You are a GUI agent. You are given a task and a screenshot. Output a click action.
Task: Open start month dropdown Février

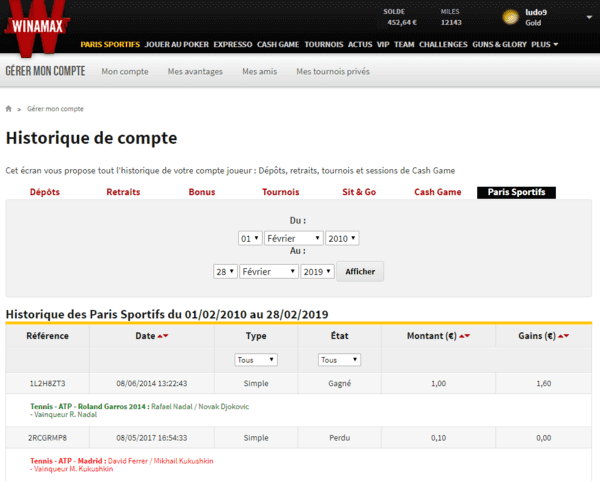(x=294, y=238)
